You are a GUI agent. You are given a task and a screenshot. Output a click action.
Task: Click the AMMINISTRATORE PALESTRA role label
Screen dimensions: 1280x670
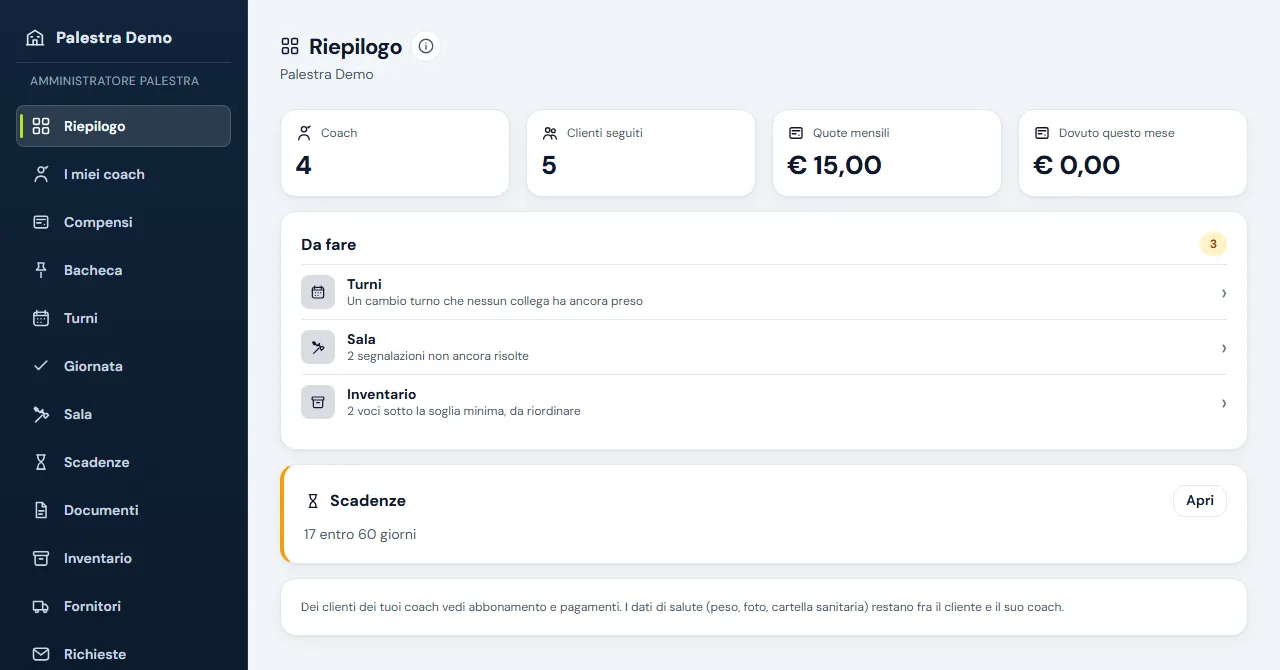pos(115,81)
